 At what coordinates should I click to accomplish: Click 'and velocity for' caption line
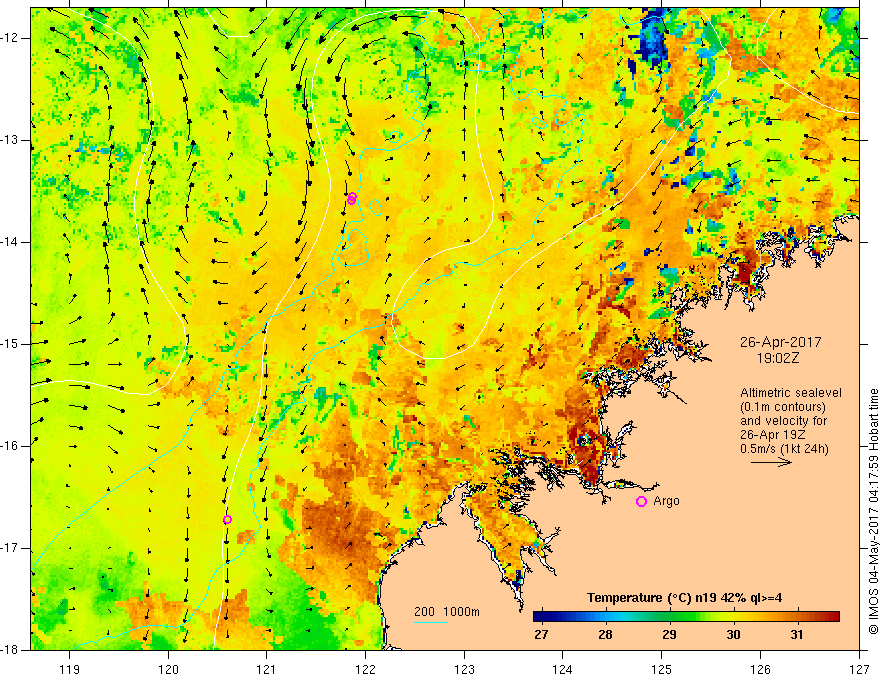783,421
